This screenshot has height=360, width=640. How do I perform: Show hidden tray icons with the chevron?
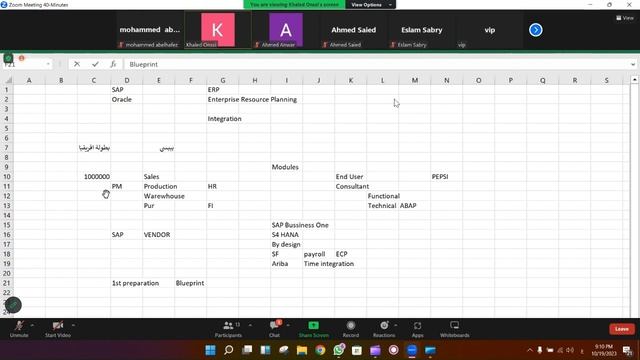point(529,350)
